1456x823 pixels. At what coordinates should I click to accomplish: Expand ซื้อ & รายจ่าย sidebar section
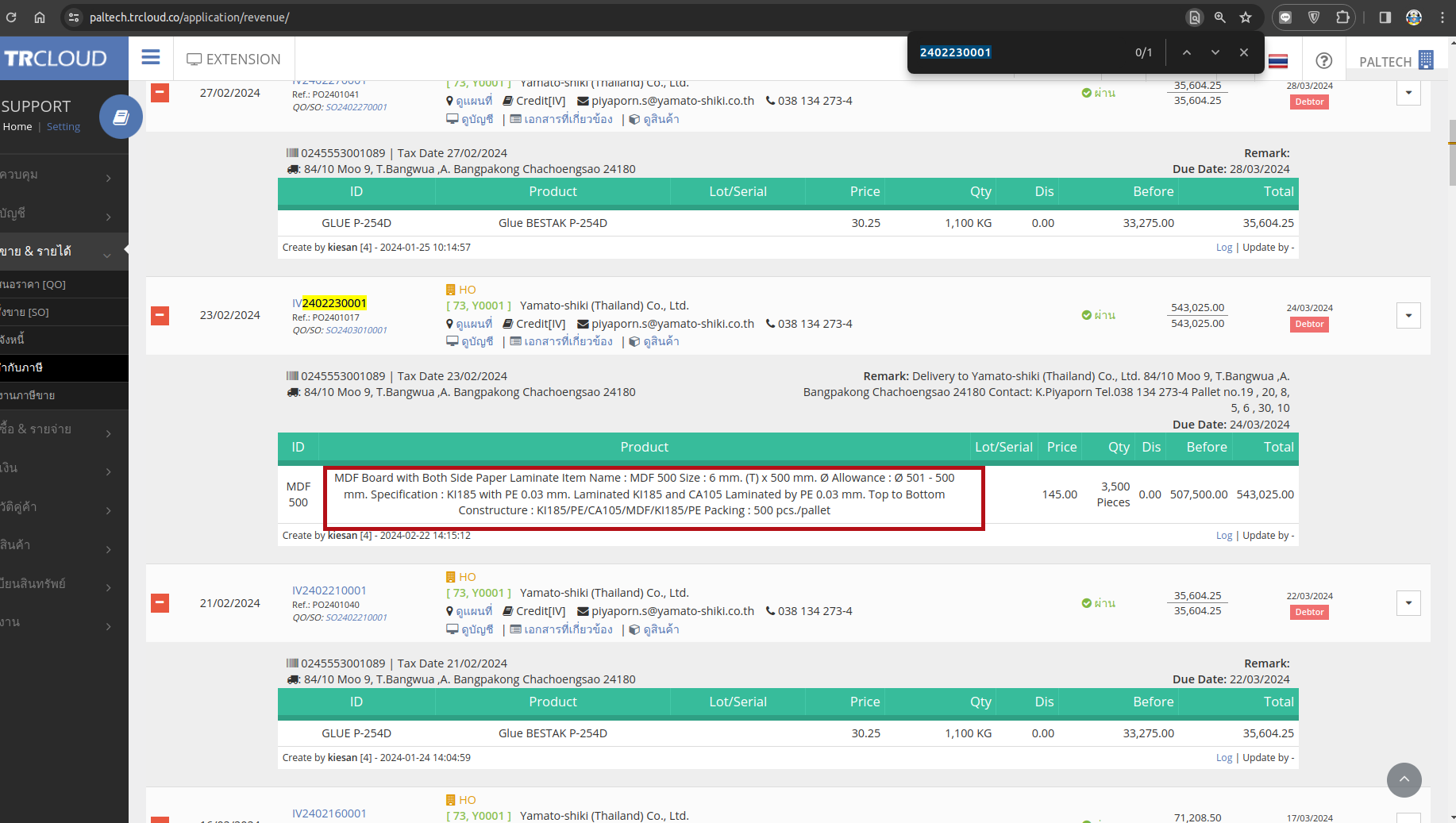pos(64,430)
